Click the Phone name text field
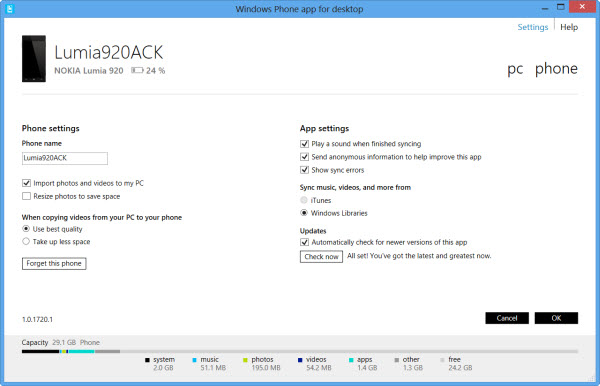This screenshot has width=600, height=386. [65, 158]
